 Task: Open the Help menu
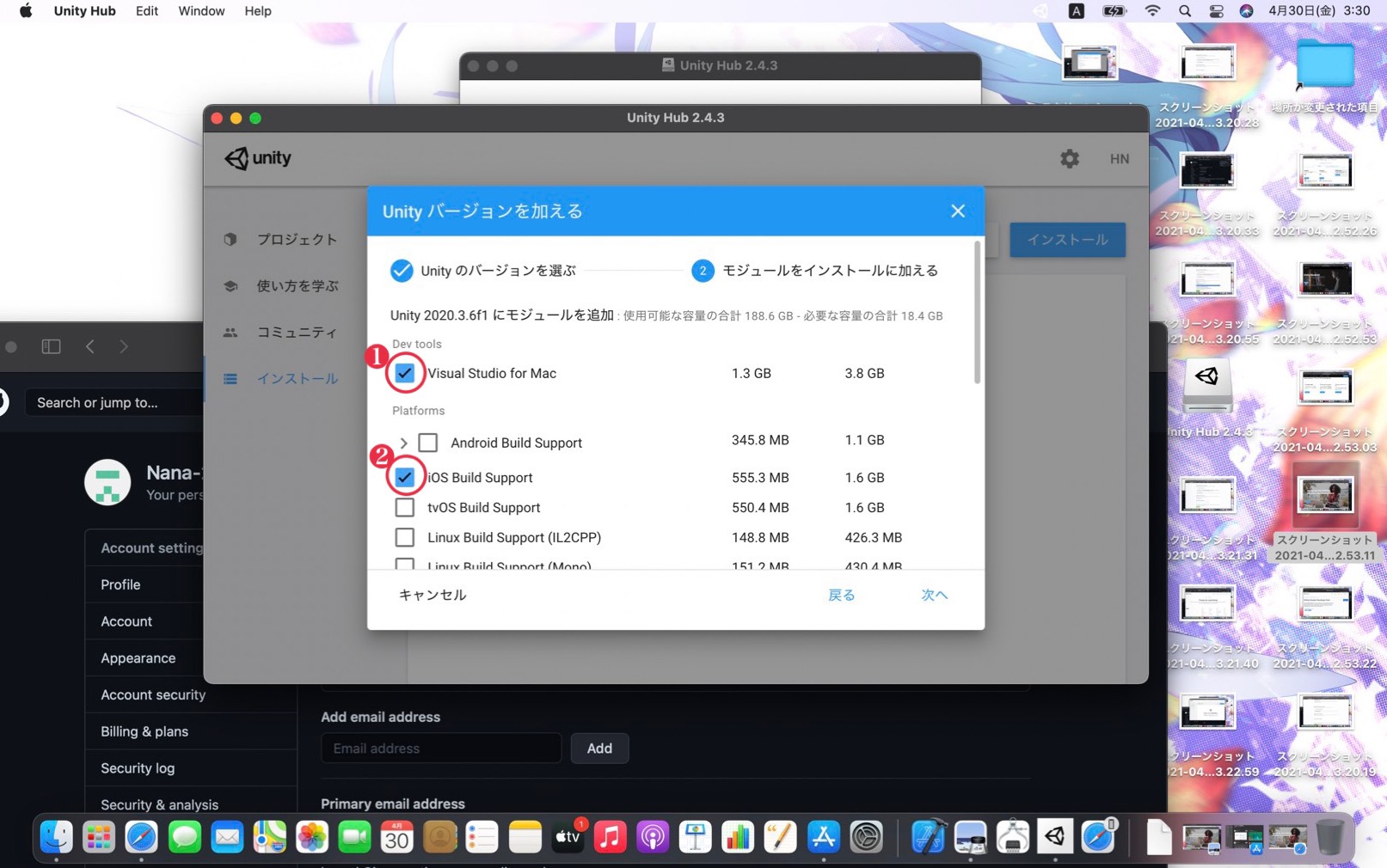tap(258, 11)
